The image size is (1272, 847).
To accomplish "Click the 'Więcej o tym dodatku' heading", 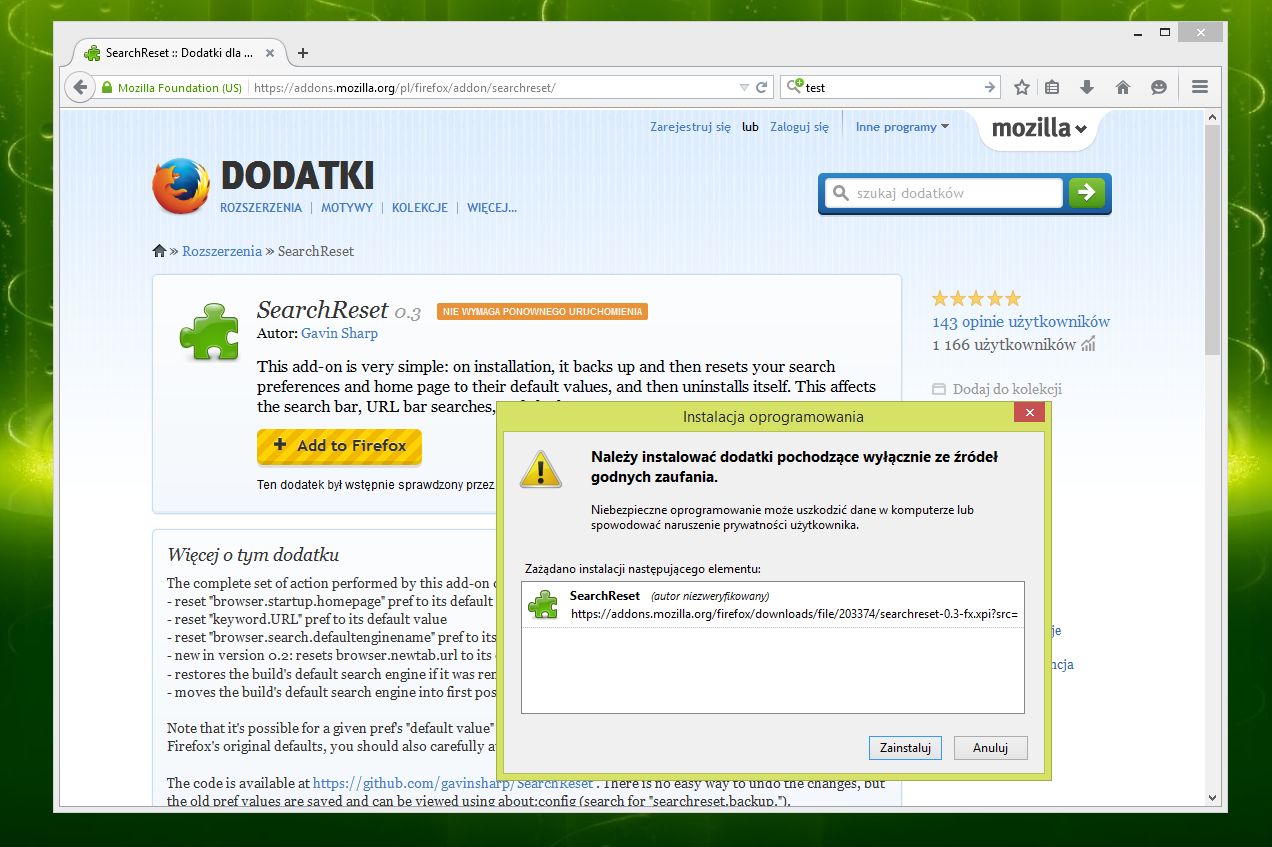I will pos(253,554).
